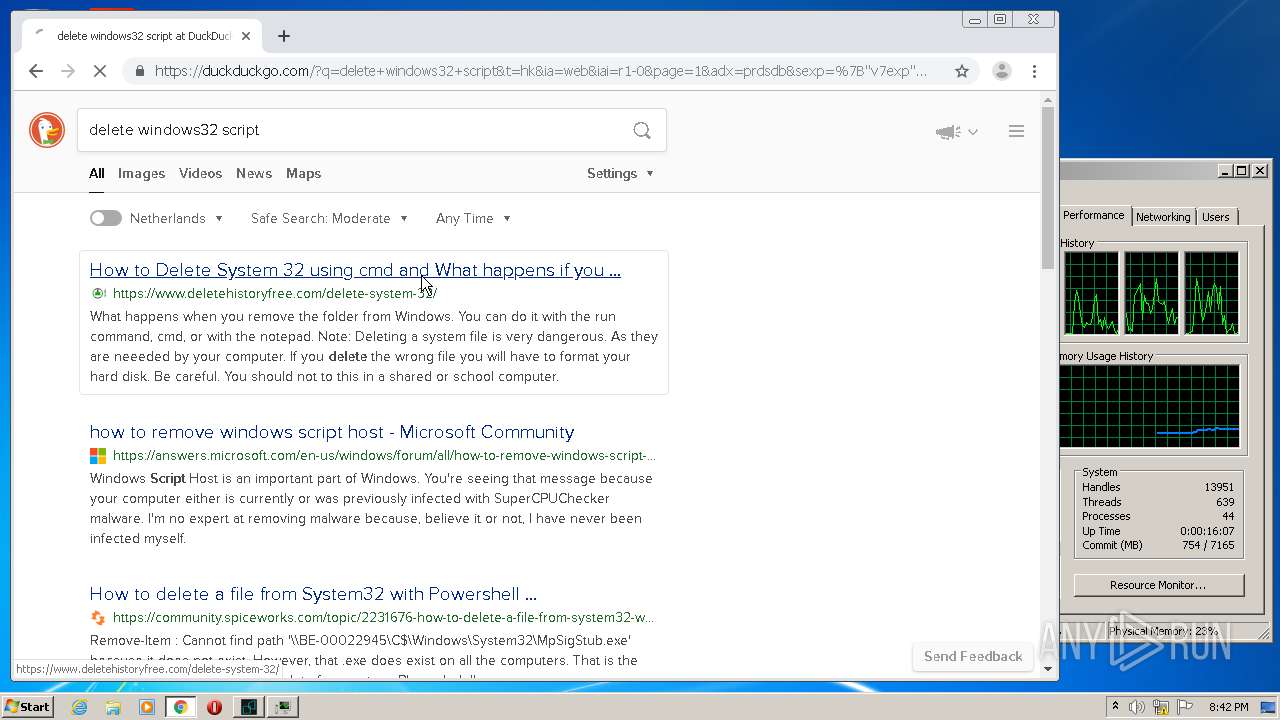Open the Performance tab in Task Manager
Screen dimensions: 1280x720
pyautogui.click(x=1093, y=215)
